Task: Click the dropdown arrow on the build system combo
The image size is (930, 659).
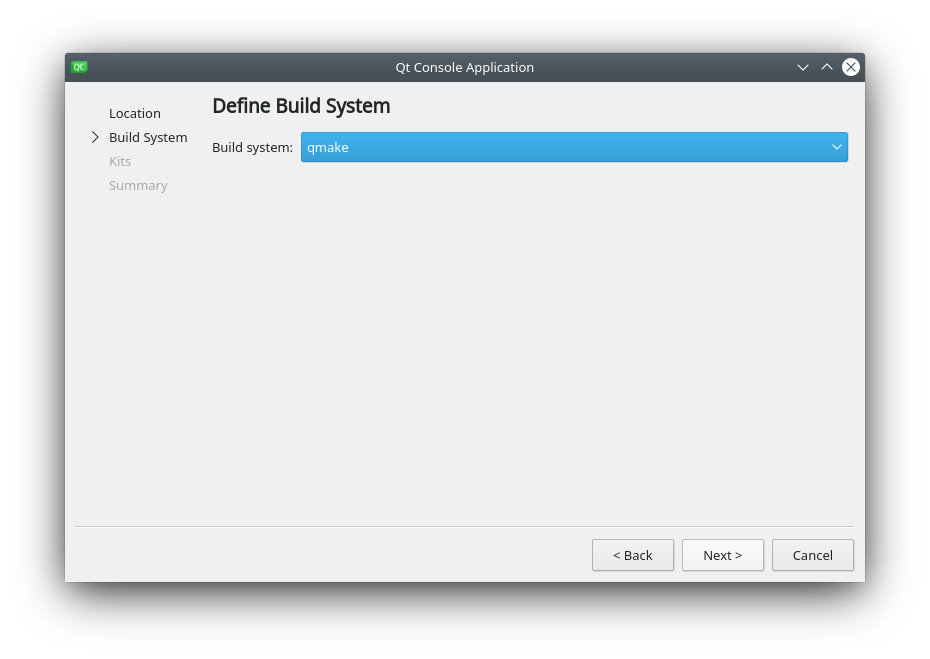Action: (x=837, y=147)
